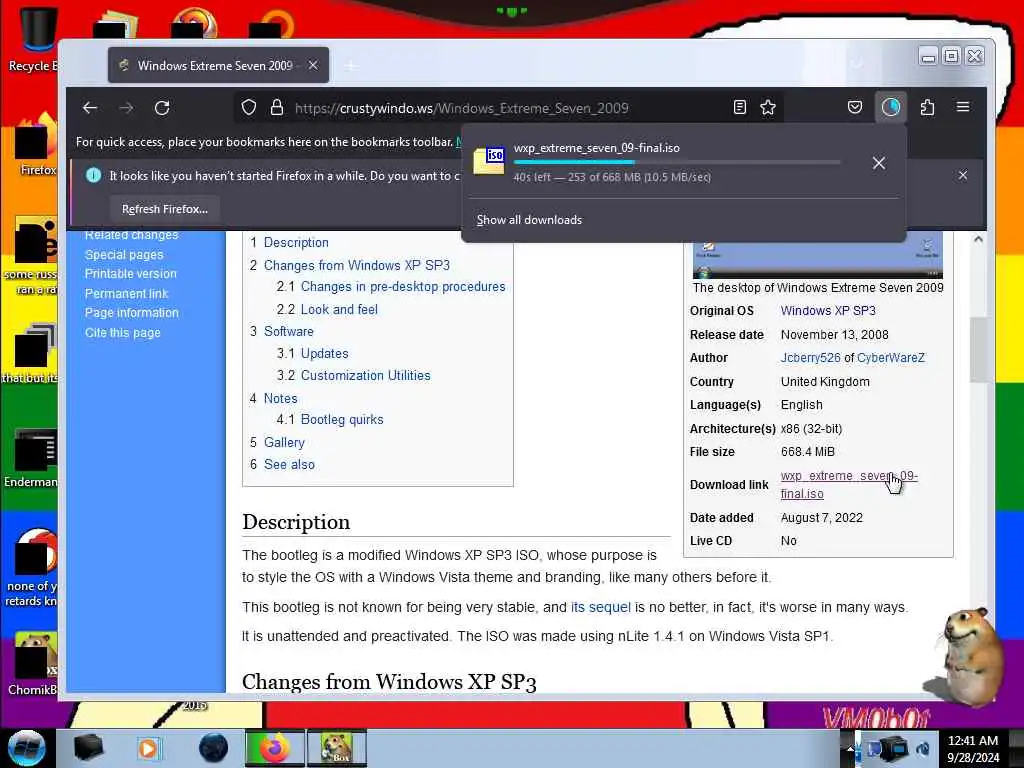Select the ChomikBox desktop icon

click(33, 664)
